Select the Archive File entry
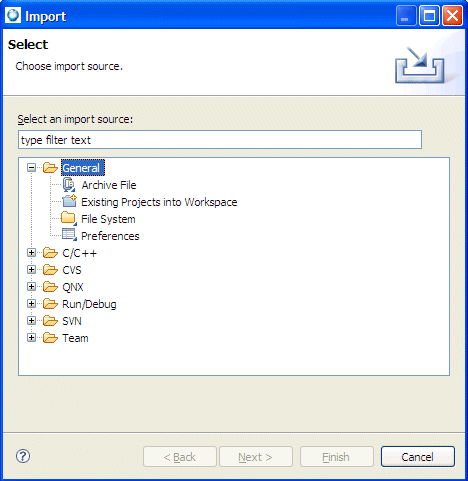This screenshot has height=481, width=468. coord(109,185)
